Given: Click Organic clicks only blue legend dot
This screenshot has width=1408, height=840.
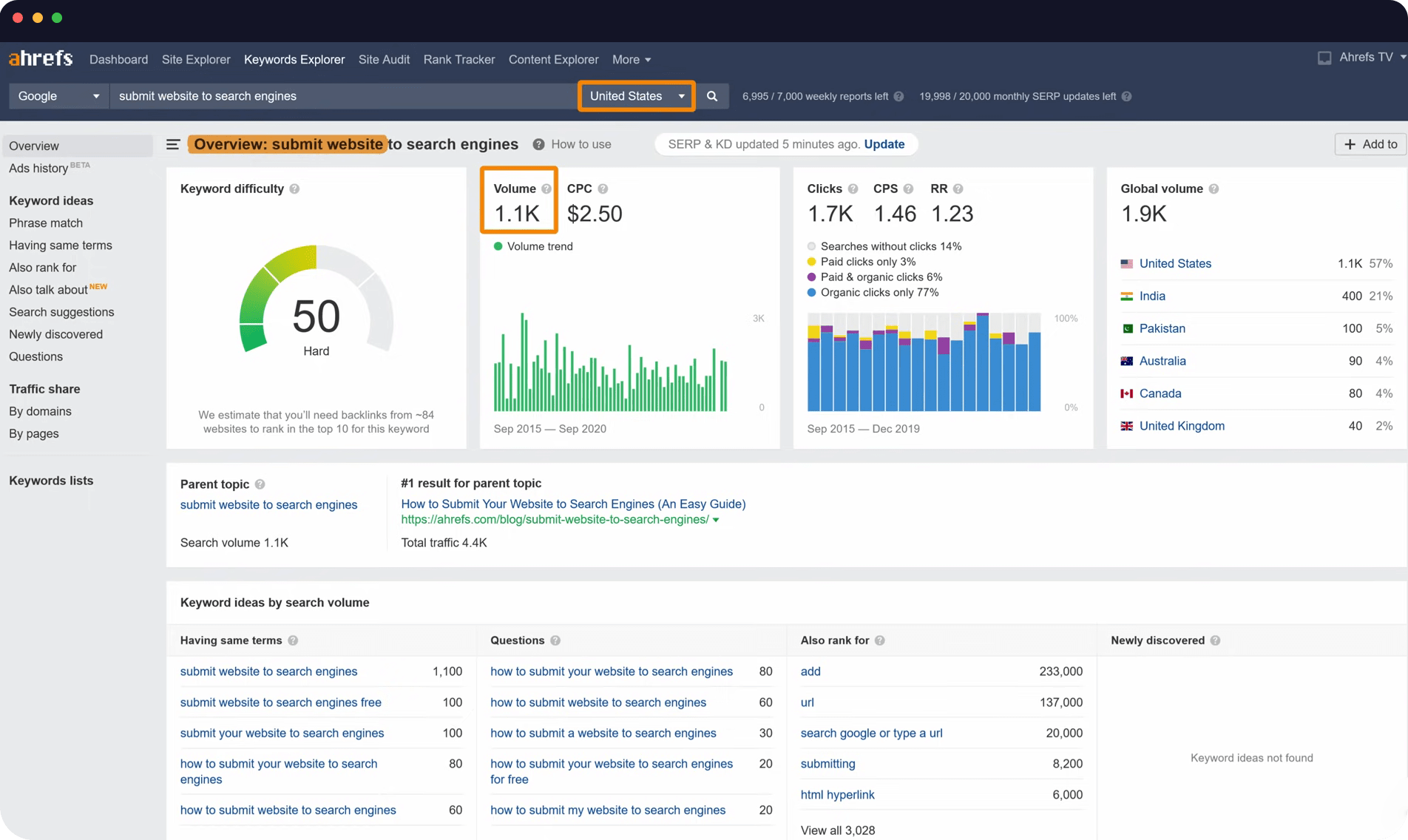Looking at the screenshot, I should 811,293.
